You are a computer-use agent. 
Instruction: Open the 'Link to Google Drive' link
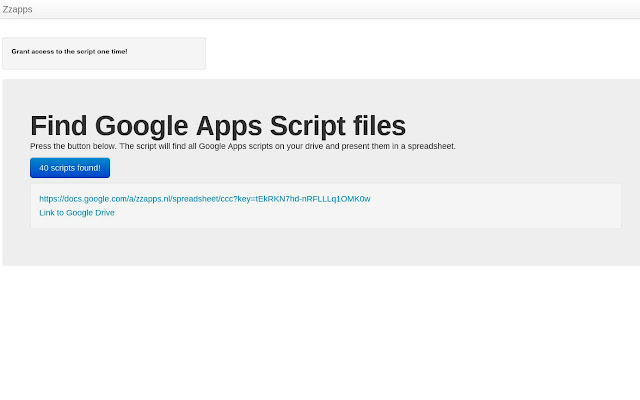click(x=77, y=213)
